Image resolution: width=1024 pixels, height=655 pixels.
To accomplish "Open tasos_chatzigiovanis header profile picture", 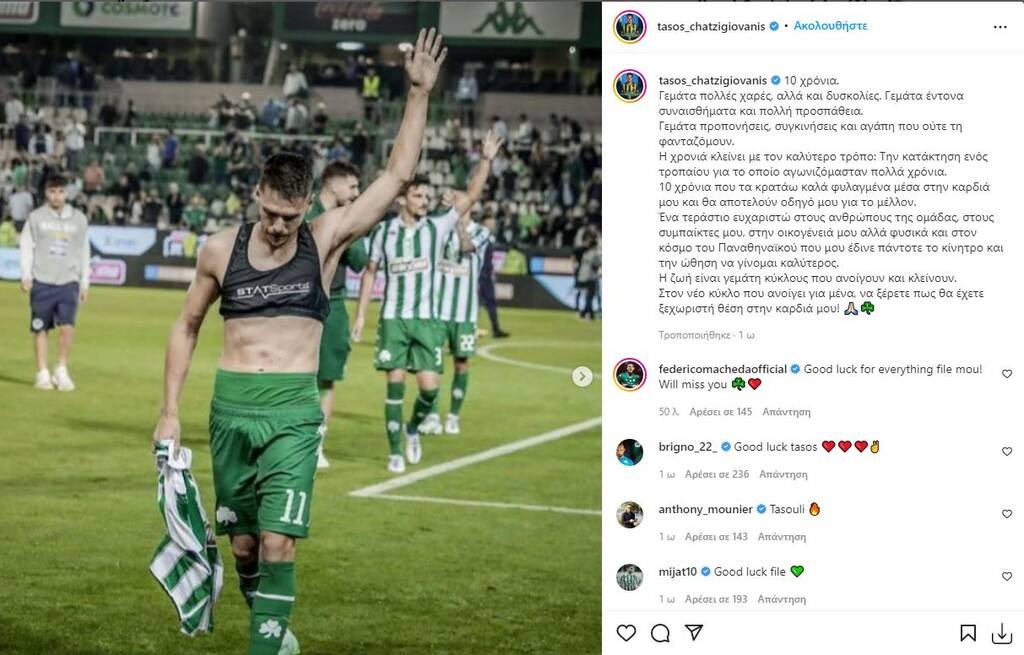I will click(x=630, y=27).
